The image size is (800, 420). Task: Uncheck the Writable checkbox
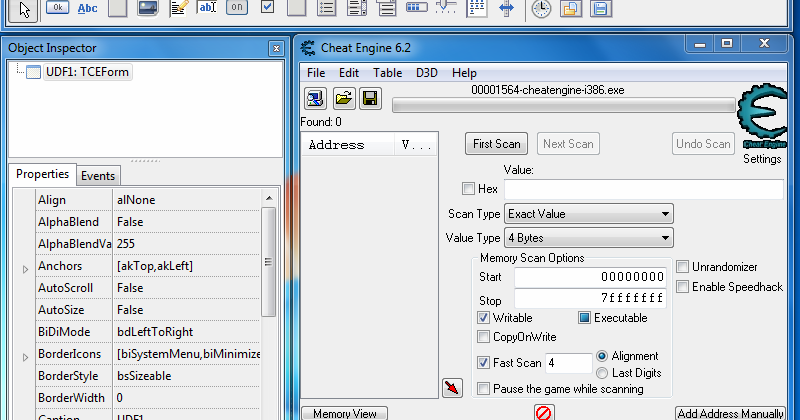tap(483, 318)
